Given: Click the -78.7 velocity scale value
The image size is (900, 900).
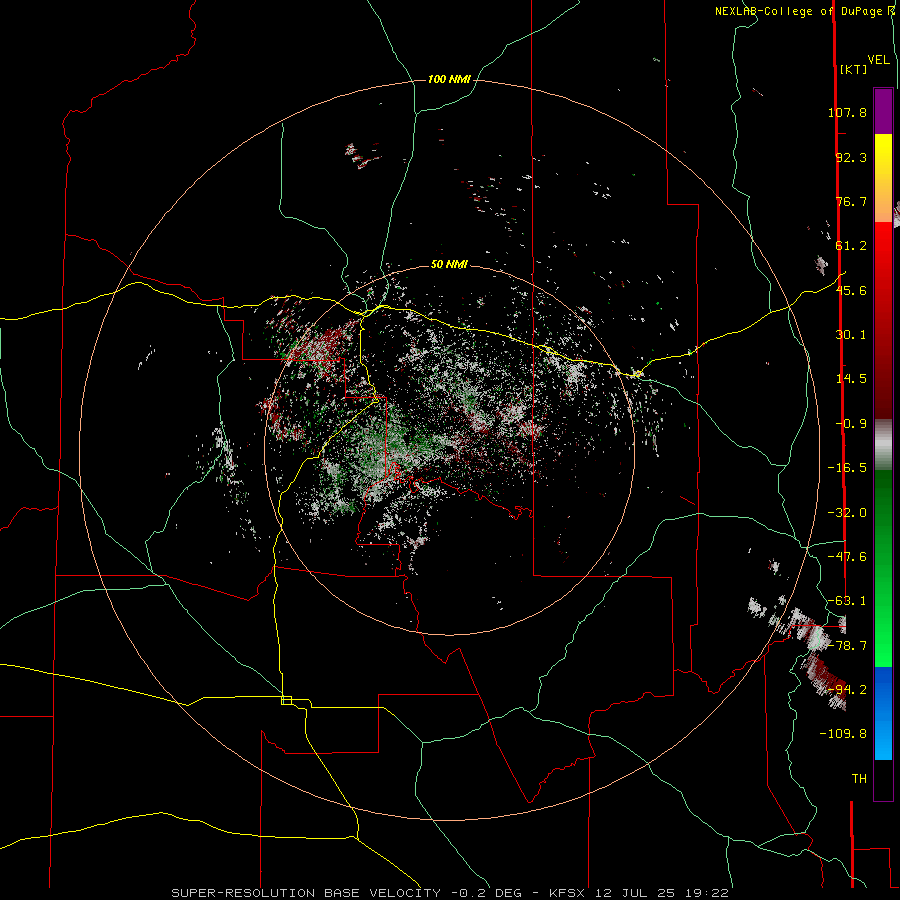Looking at the screenshot, I should pos(847,646).
